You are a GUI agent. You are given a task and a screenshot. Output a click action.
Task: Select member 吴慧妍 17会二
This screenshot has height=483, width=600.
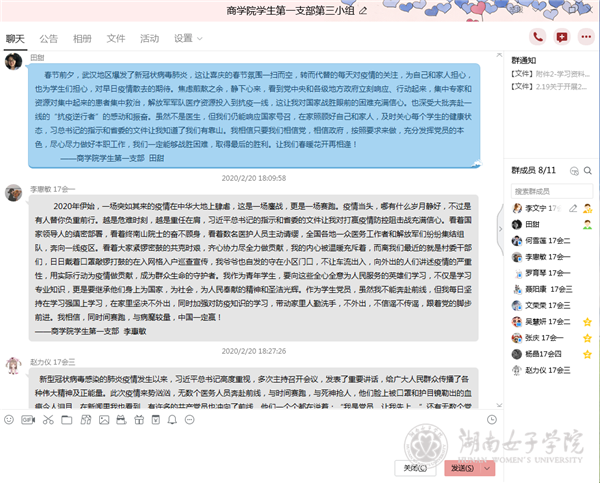(552, 322)
